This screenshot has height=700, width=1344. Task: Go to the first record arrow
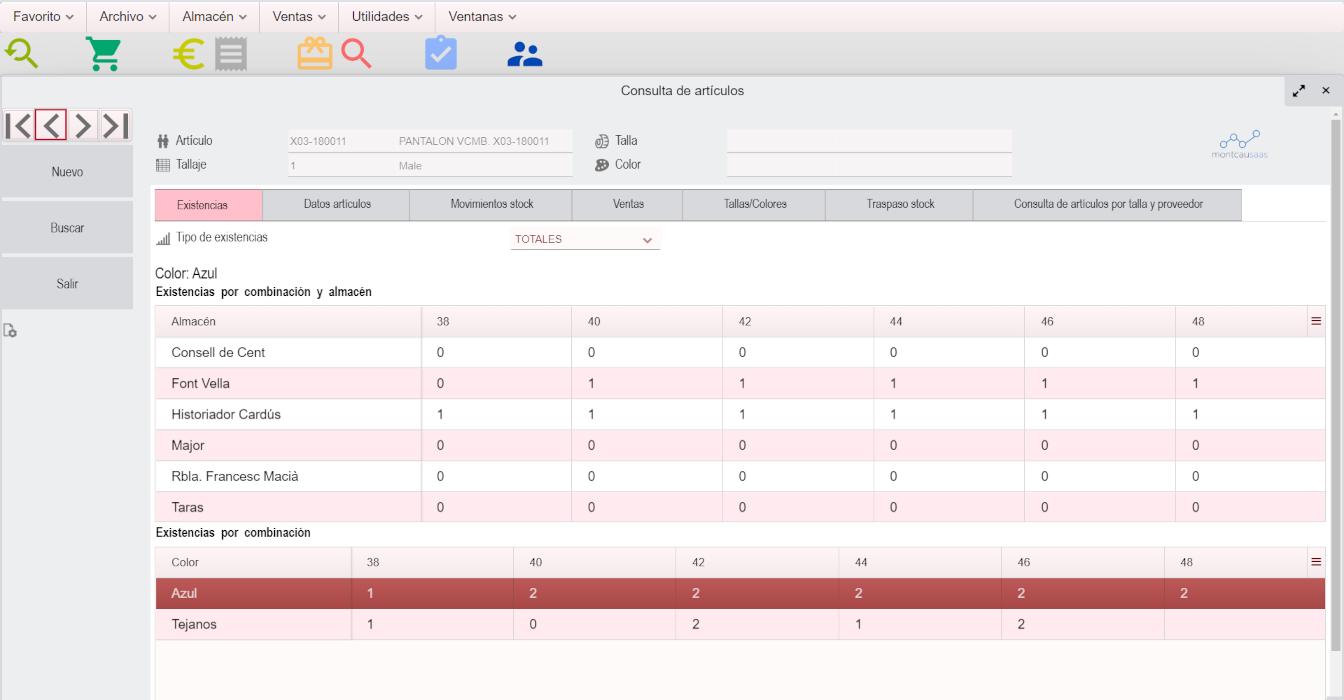(18, 125)
